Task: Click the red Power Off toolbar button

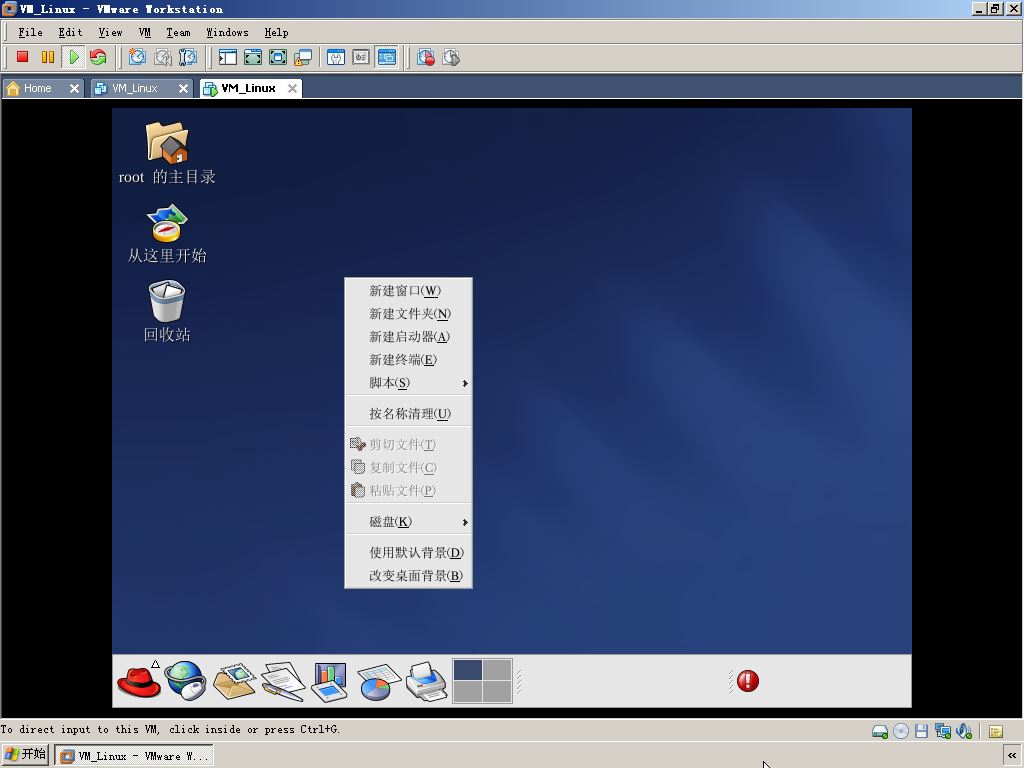Action: (22, 57)
